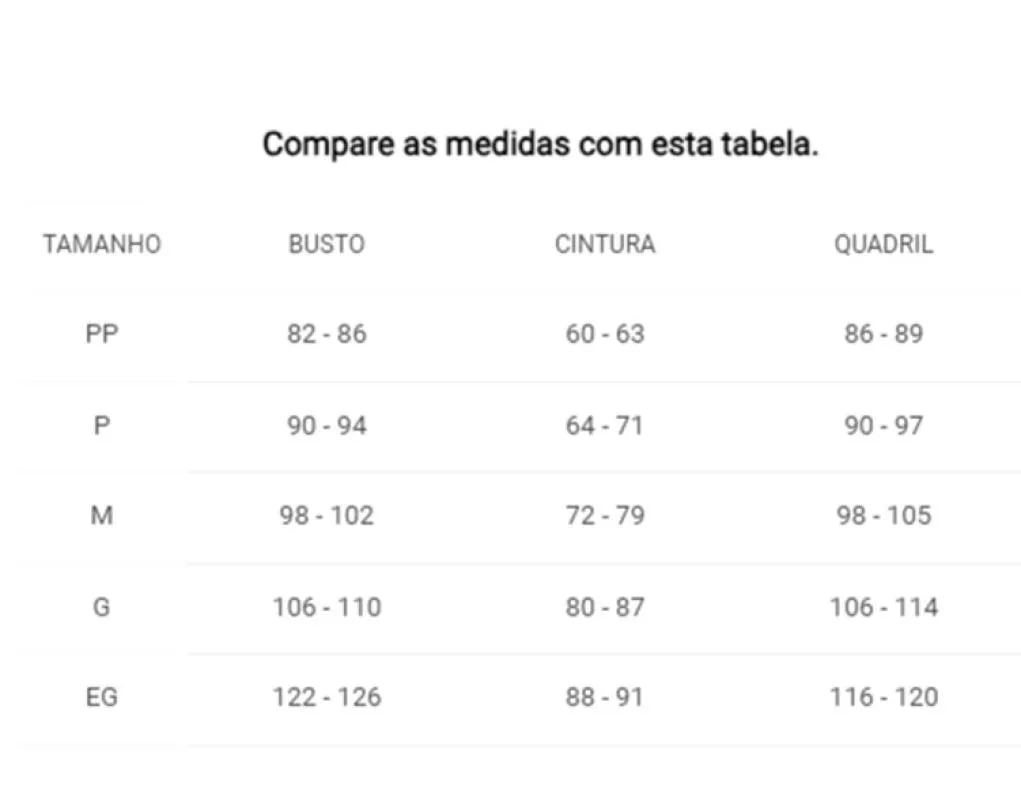Click the TAMANHO column header
The width and height of the screenshot is (1021, 800).
102,244
